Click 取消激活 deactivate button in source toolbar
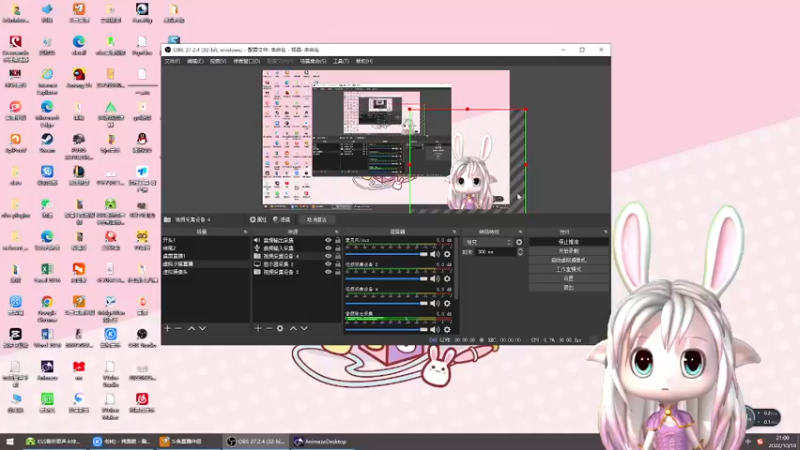 click(x=316, y=219)
